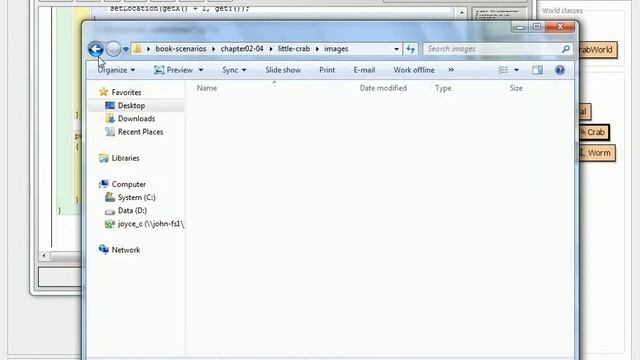
Task: Select Computer in the navigation pane
Action: tap(129, 184)
